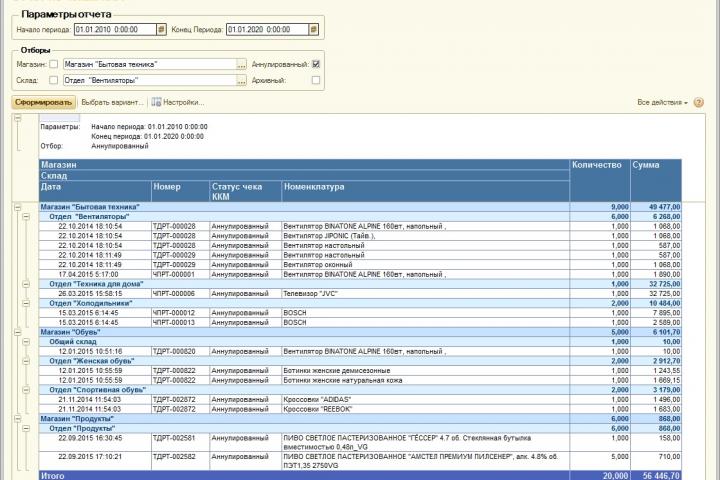720x480 pixels.
Task: Select cell ЧПРТ-000013
Action: [180, 322]
